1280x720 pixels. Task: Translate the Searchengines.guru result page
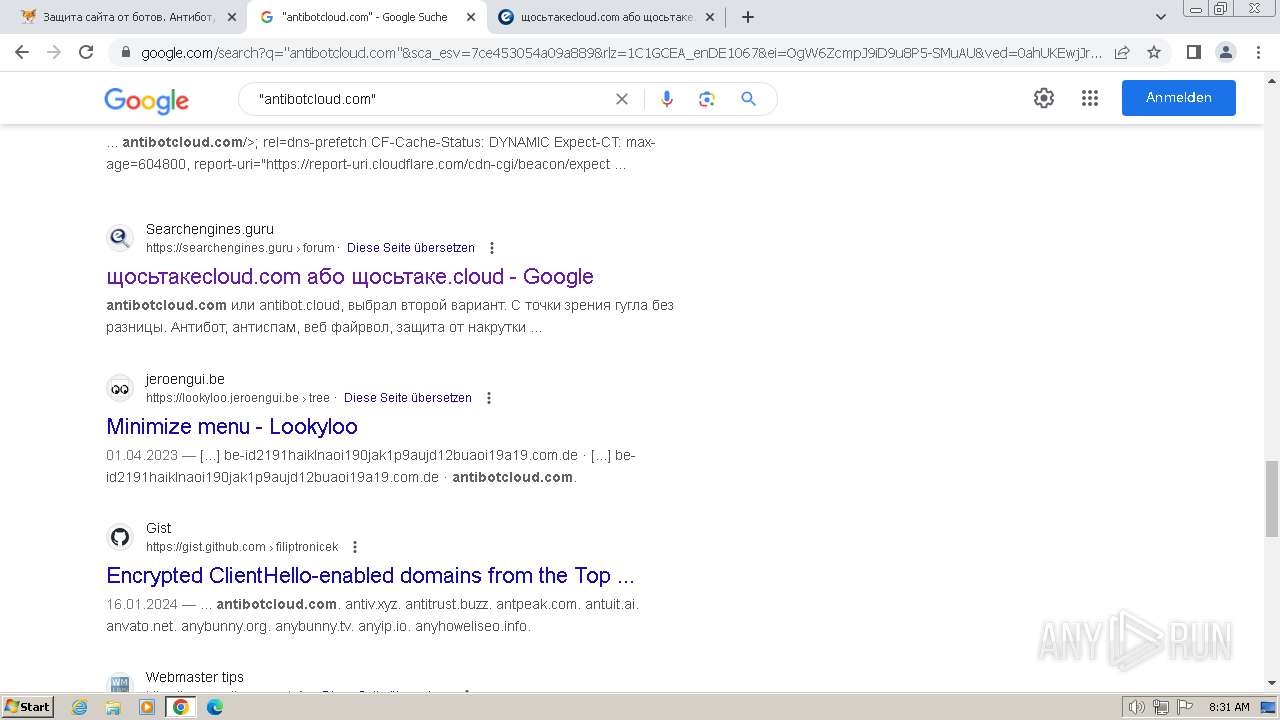click(411, 248)
